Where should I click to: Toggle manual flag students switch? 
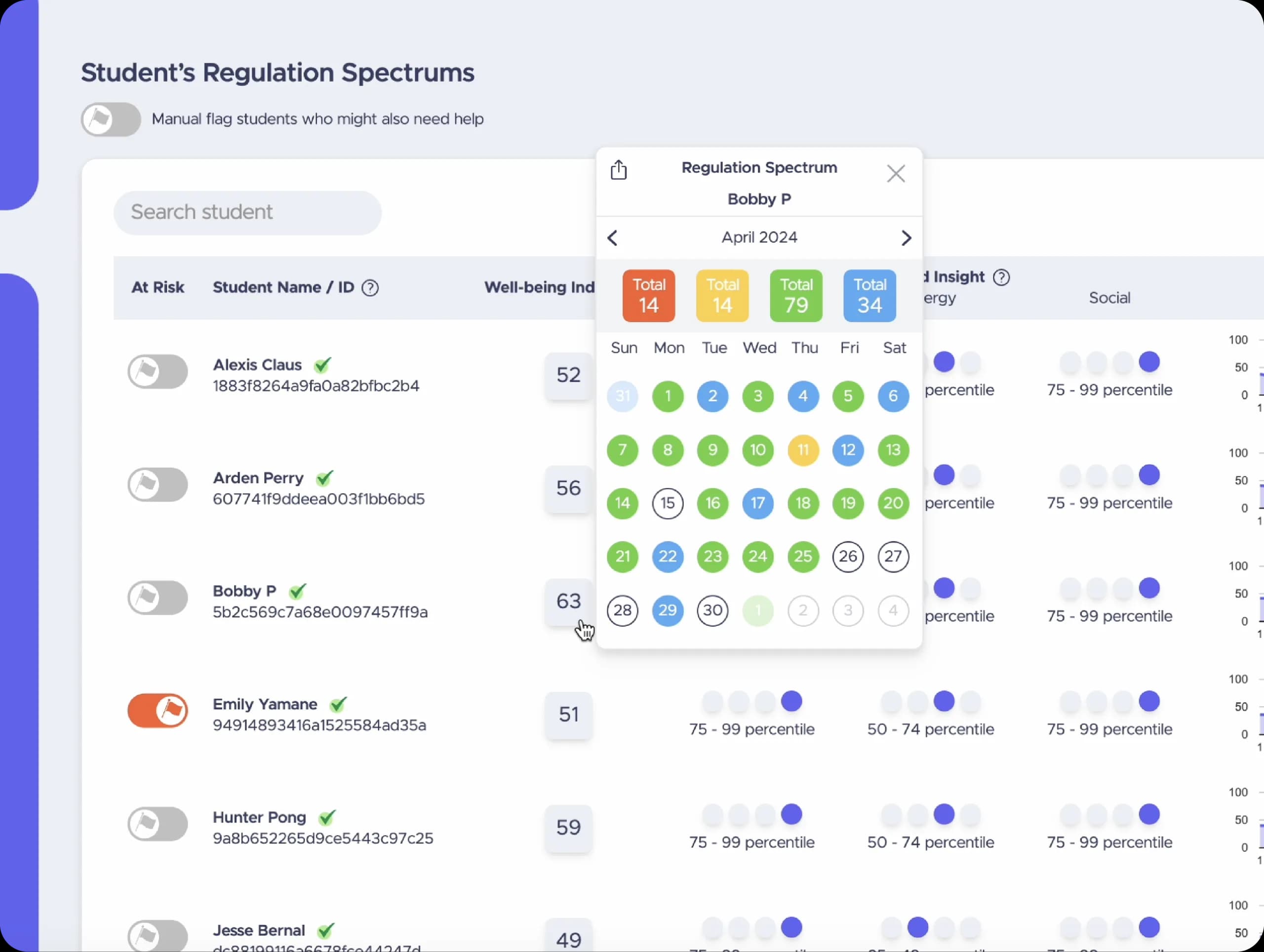[111, 119]
